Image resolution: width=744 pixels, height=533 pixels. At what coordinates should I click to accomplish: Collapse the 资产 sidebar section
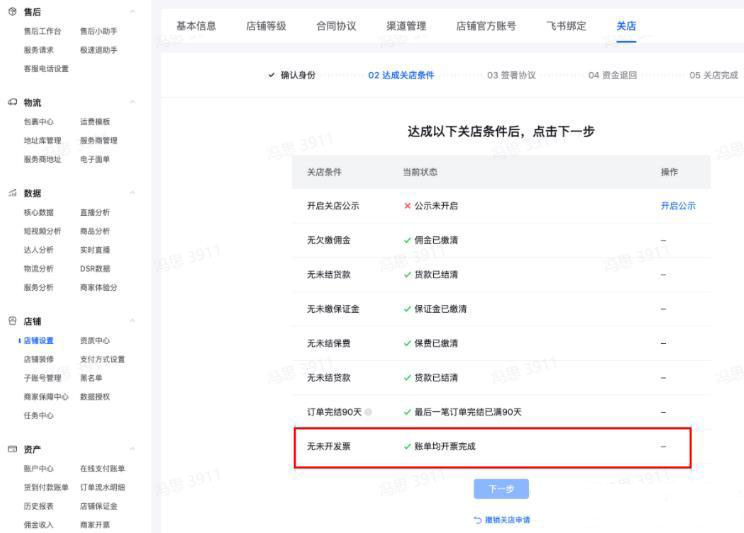(x=133, y=449)
